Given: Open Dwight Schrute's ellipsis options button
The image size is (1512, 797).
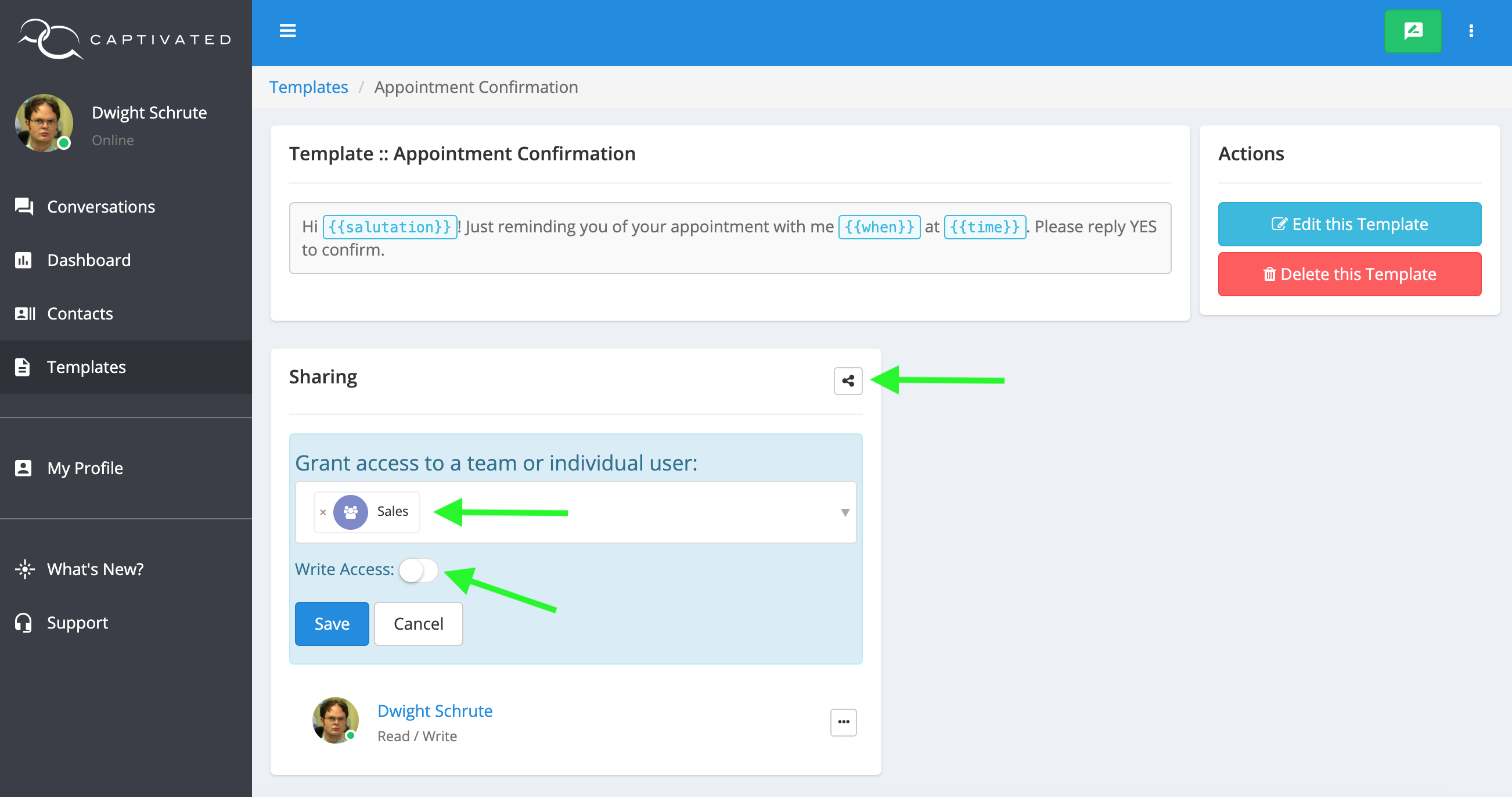Looking at the screenshot, I should pyautogui.click(x=843, y=722).
